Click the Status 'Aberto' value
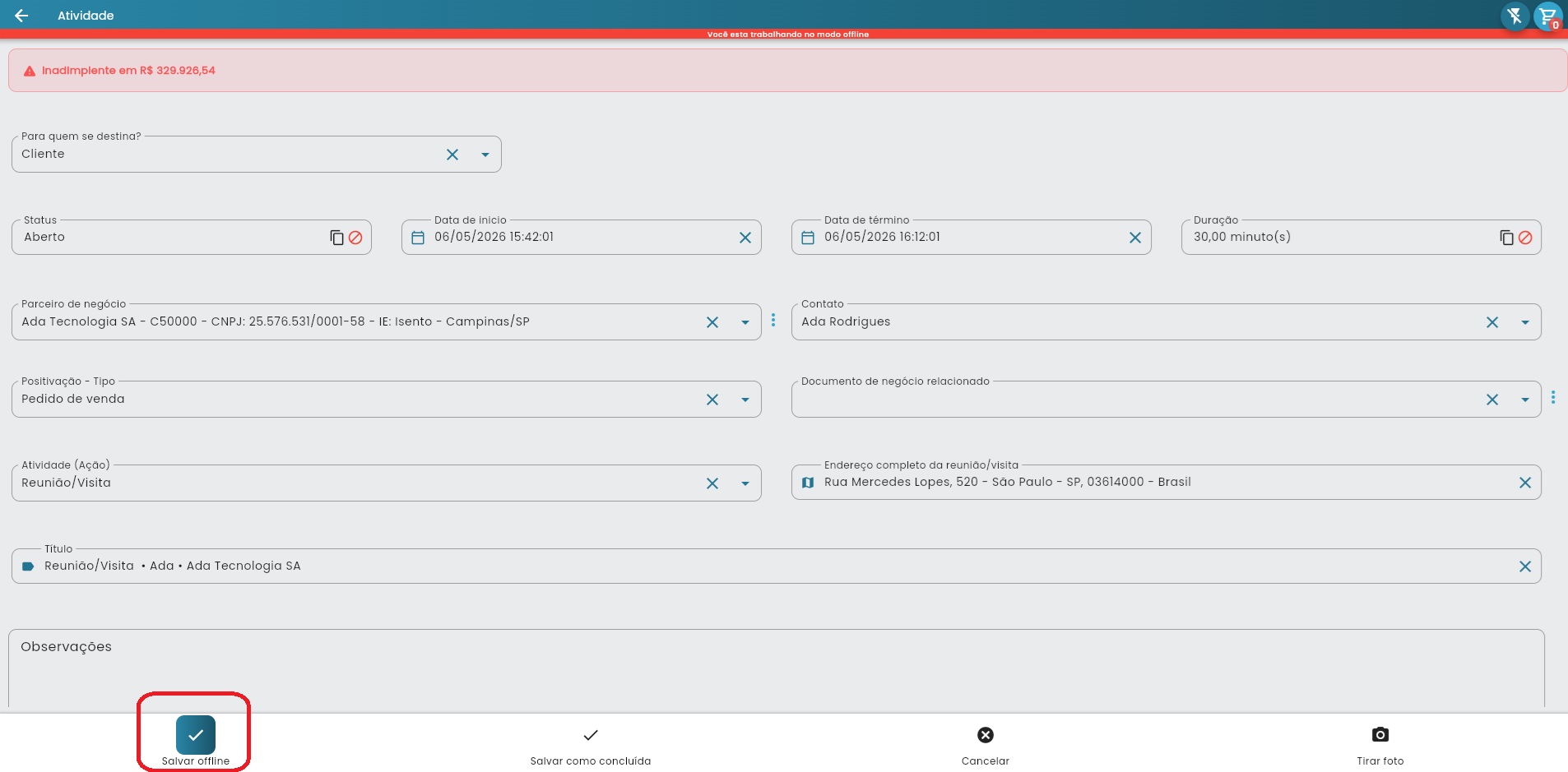Image resolution: width=1568 pixels, height=772 pixels. click(44, 237)
